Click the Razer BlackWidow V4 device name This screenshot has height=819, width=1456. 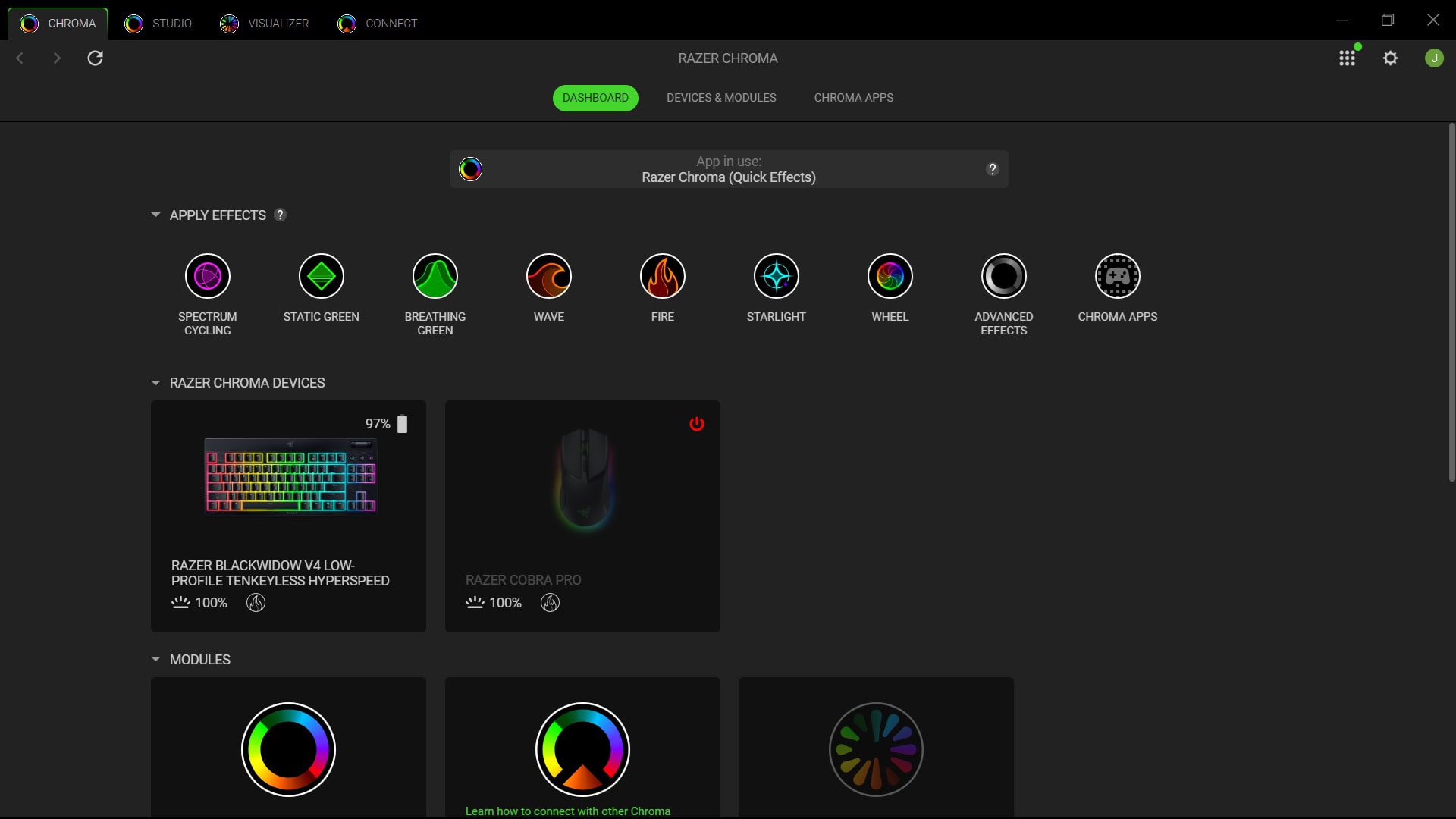281,573
